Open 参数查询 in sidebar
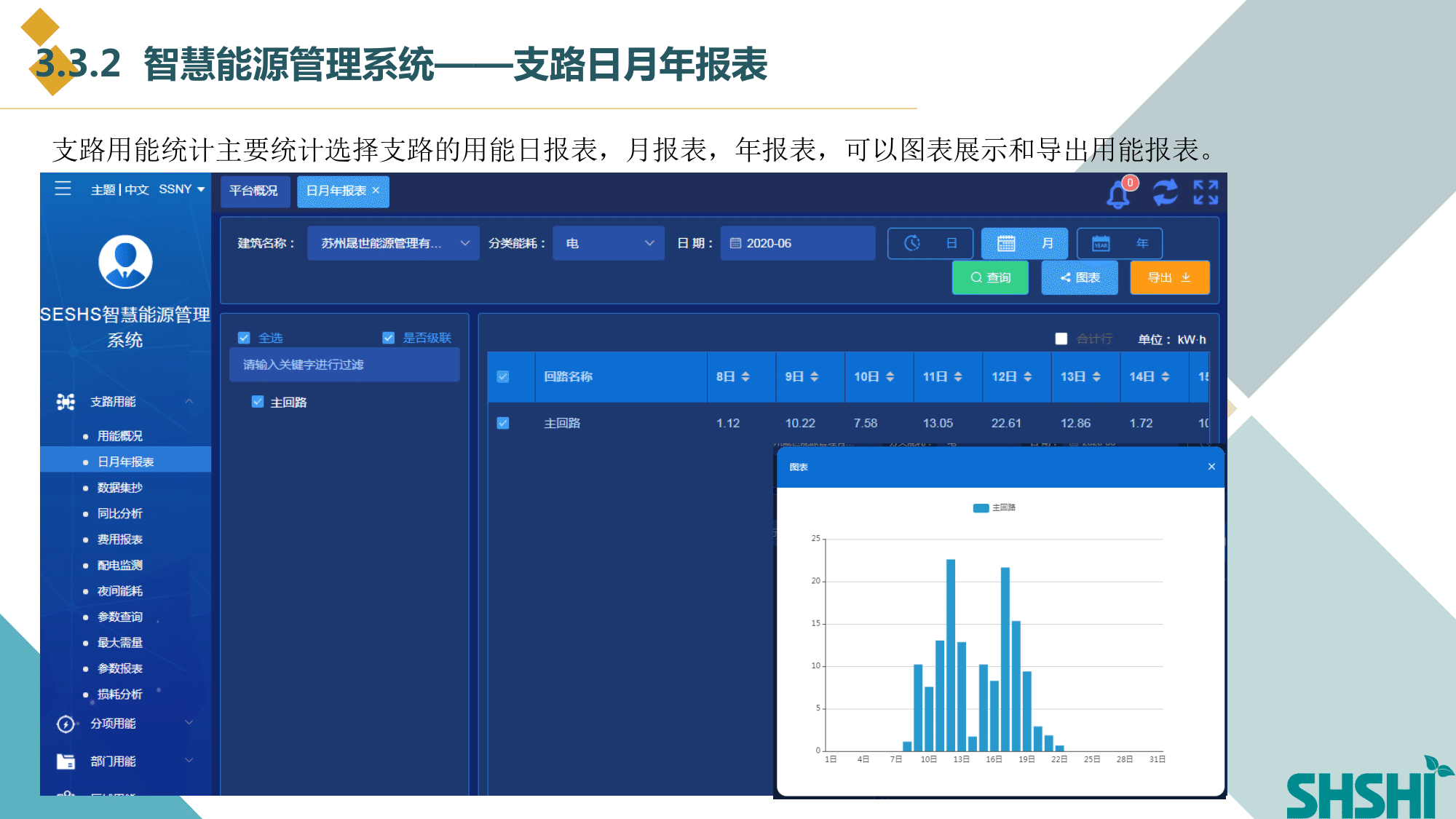This screenshot has height=819, width=1456. tap(120, 617)
